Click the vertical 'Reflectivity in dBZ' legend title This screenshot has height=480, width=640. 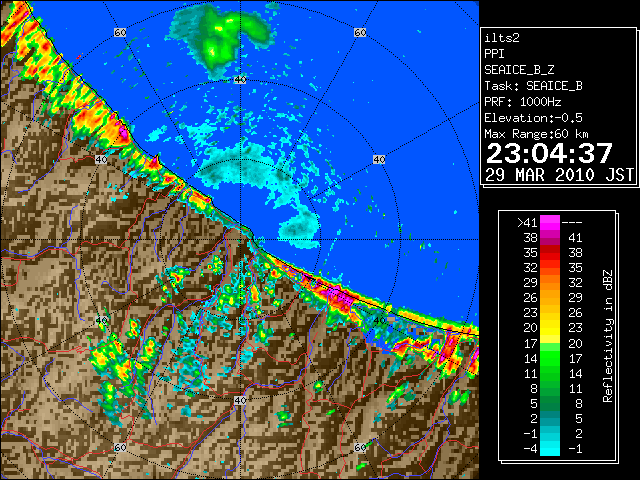pyautogui.click(x=608, y=336)
